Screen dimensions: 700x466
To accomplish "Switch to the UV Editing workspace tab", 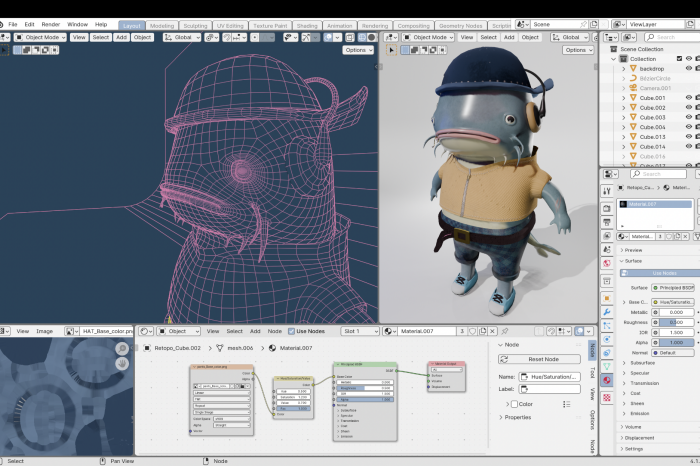I will point(230,25).
